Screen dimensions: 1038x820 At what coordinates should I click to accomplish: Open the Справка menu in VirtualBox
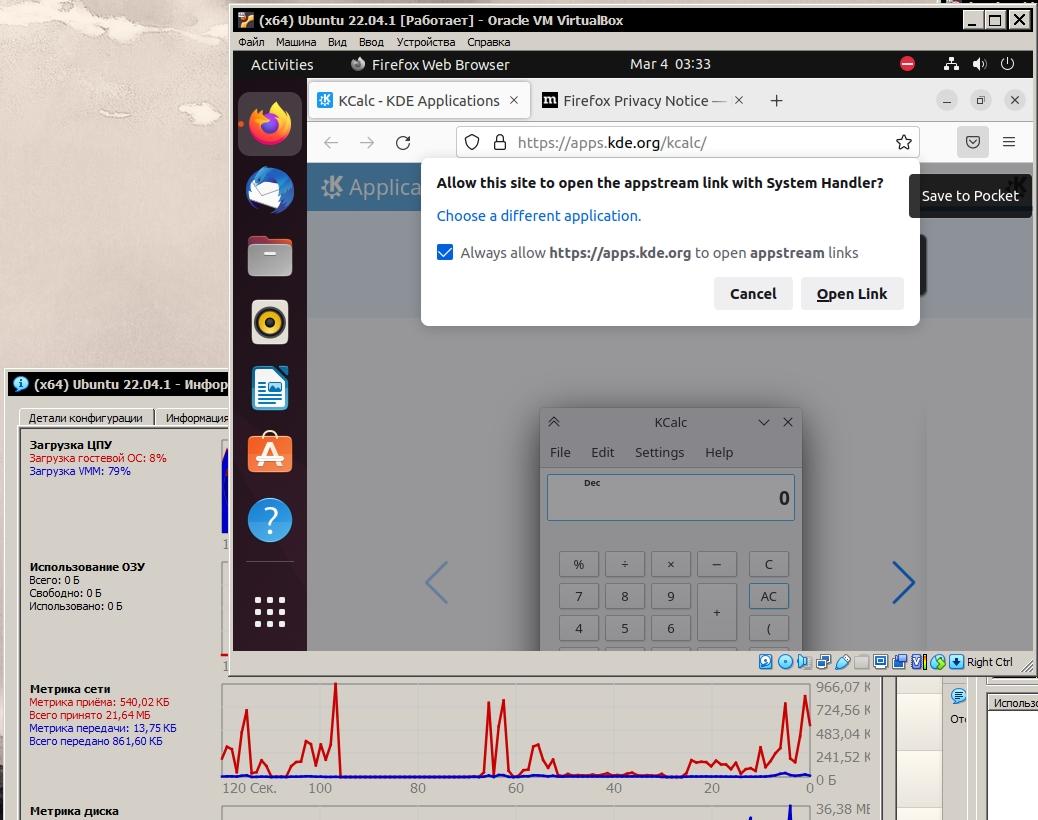pos(489,42)
